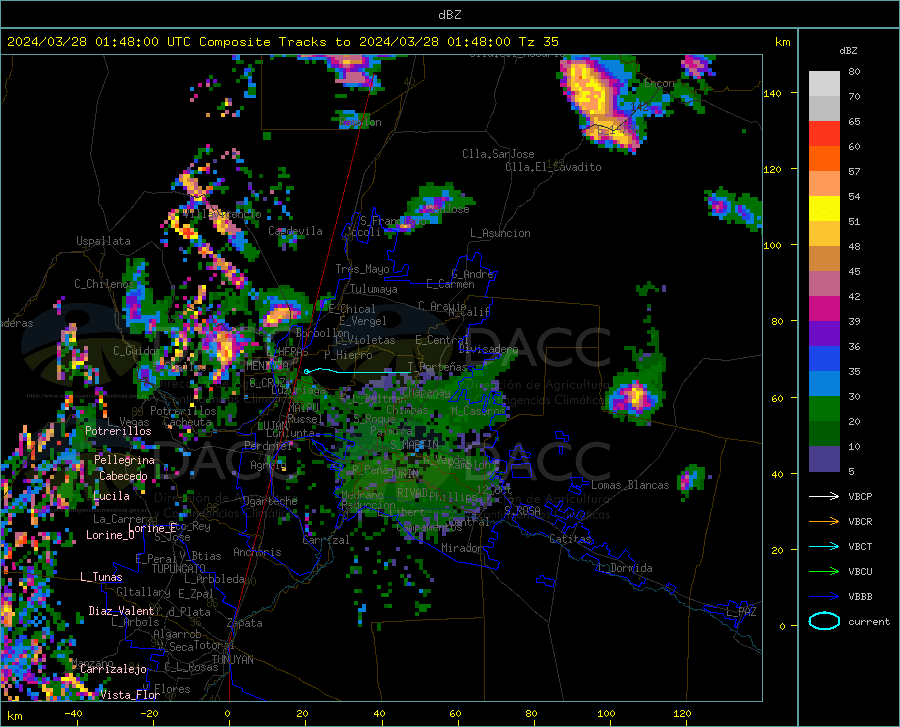Pick the green 20-30 dBZ swatch
The image size is (900, 727).
coord(824,409)
